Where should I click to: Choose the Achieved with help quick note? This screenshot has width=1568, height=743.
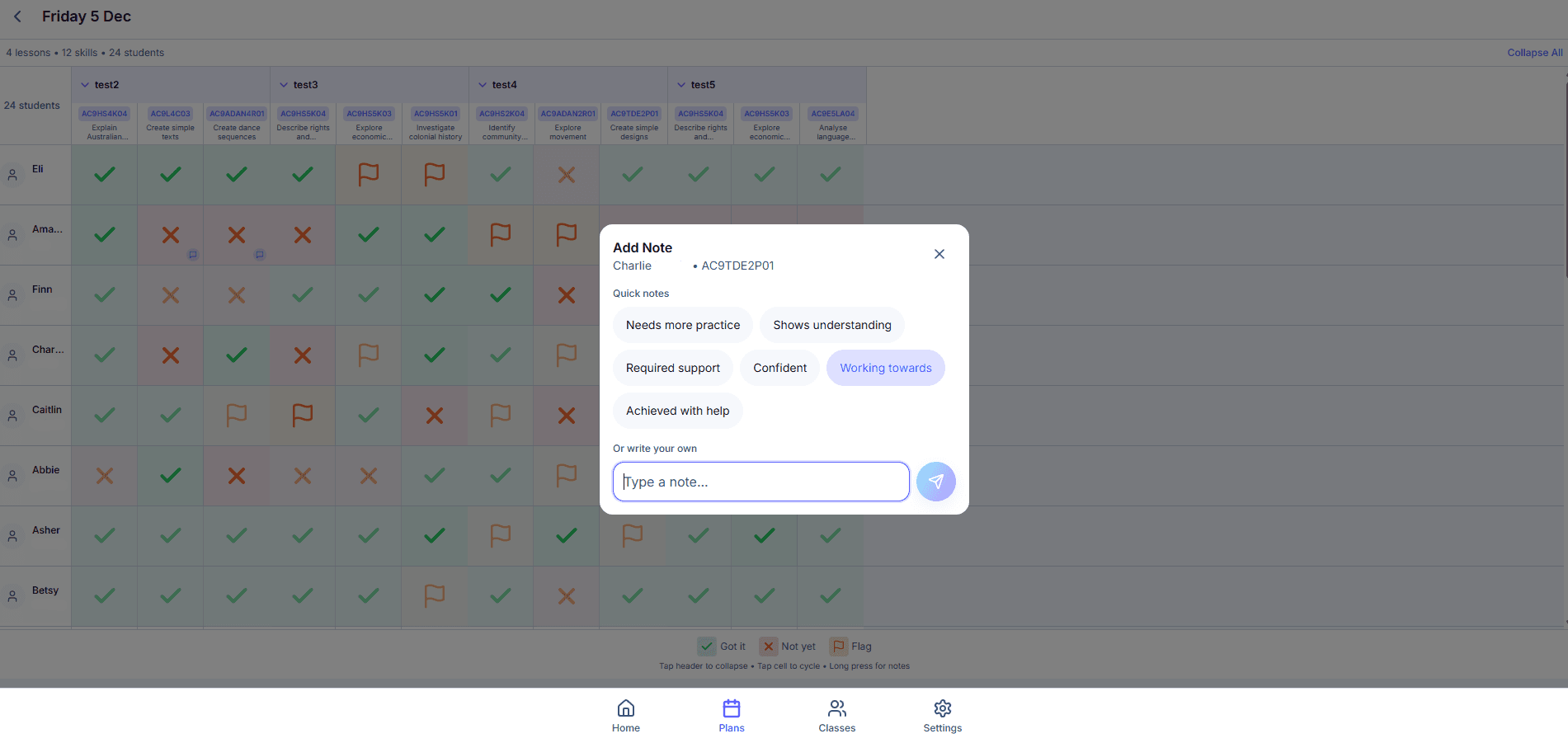677,411
